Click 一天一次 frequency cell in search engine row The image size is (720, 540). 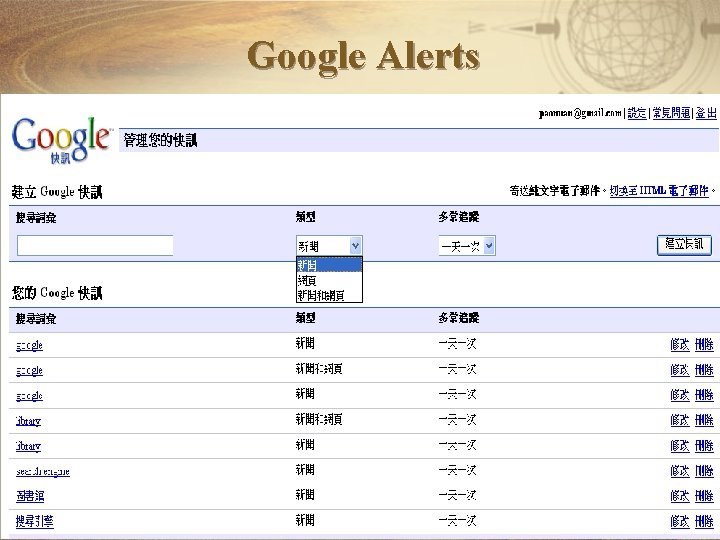tap(457, 470)
